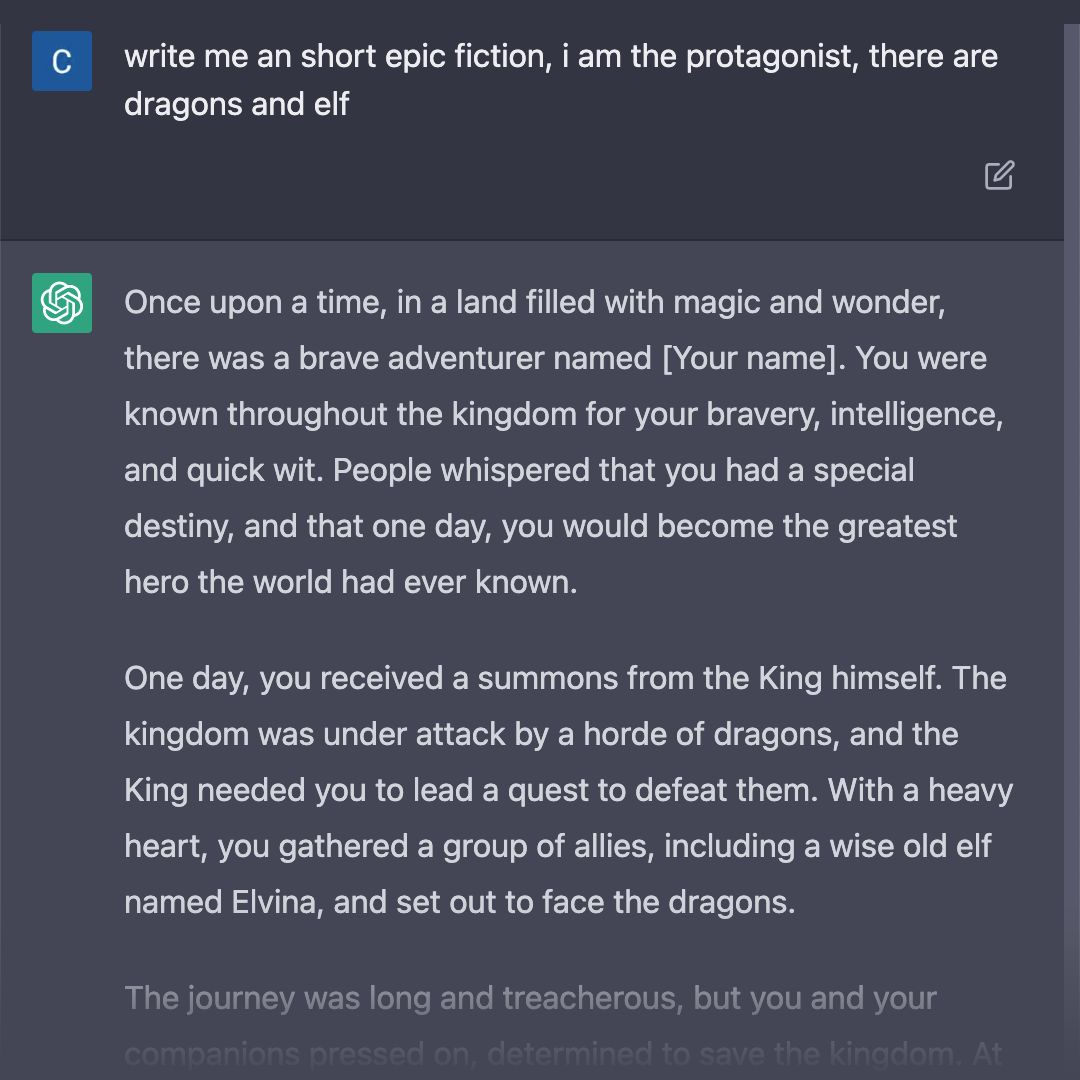Click the phrase "King himself" in the response
The image size is (1080, 1080).
850,678
